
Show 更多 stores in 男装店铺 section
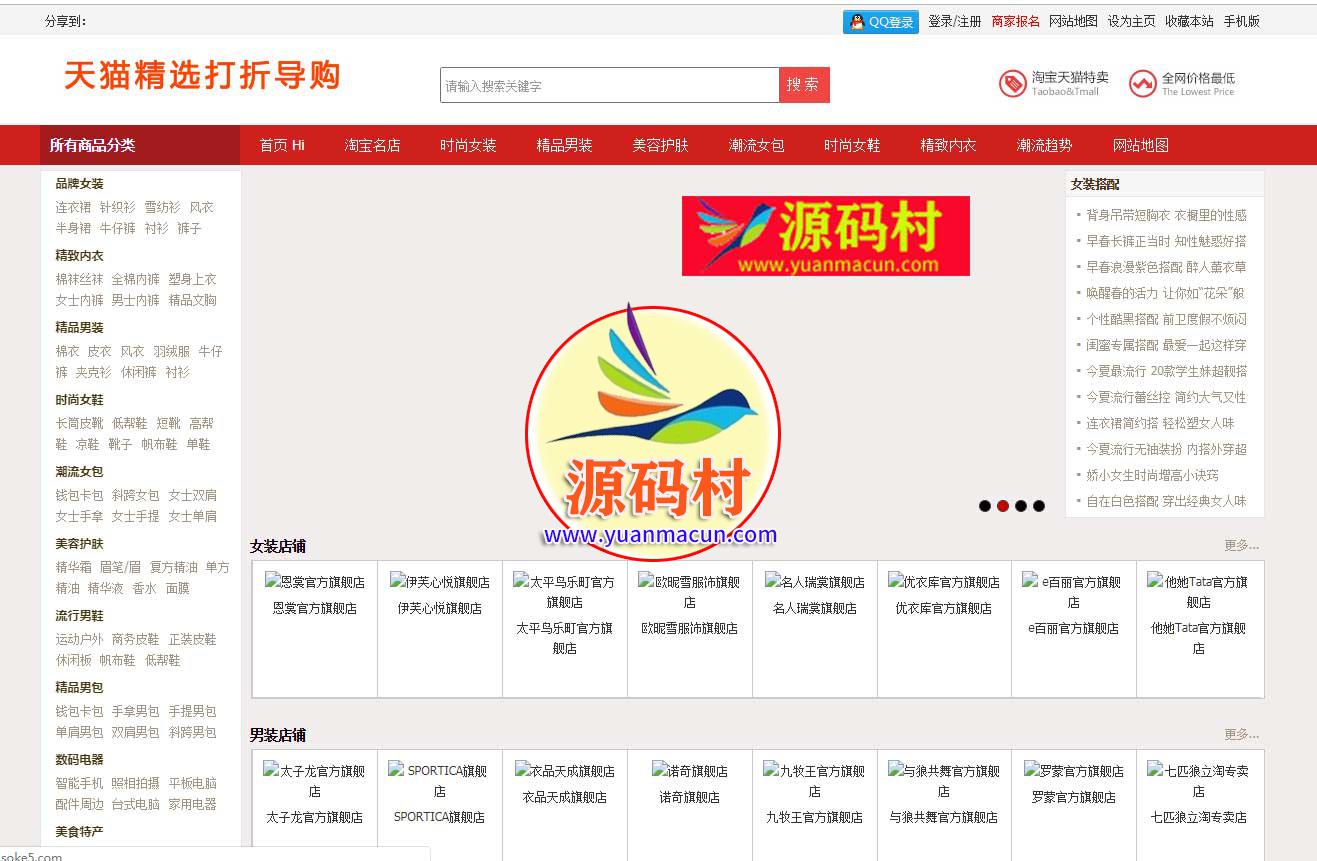tap(1241, 735)
